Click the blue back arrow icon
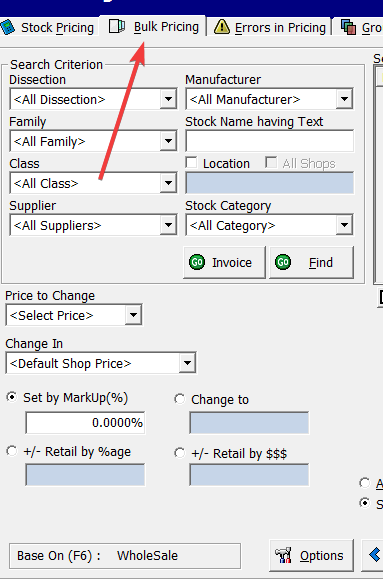This screenshot has width=383, height=580. (x=375, y=555)
